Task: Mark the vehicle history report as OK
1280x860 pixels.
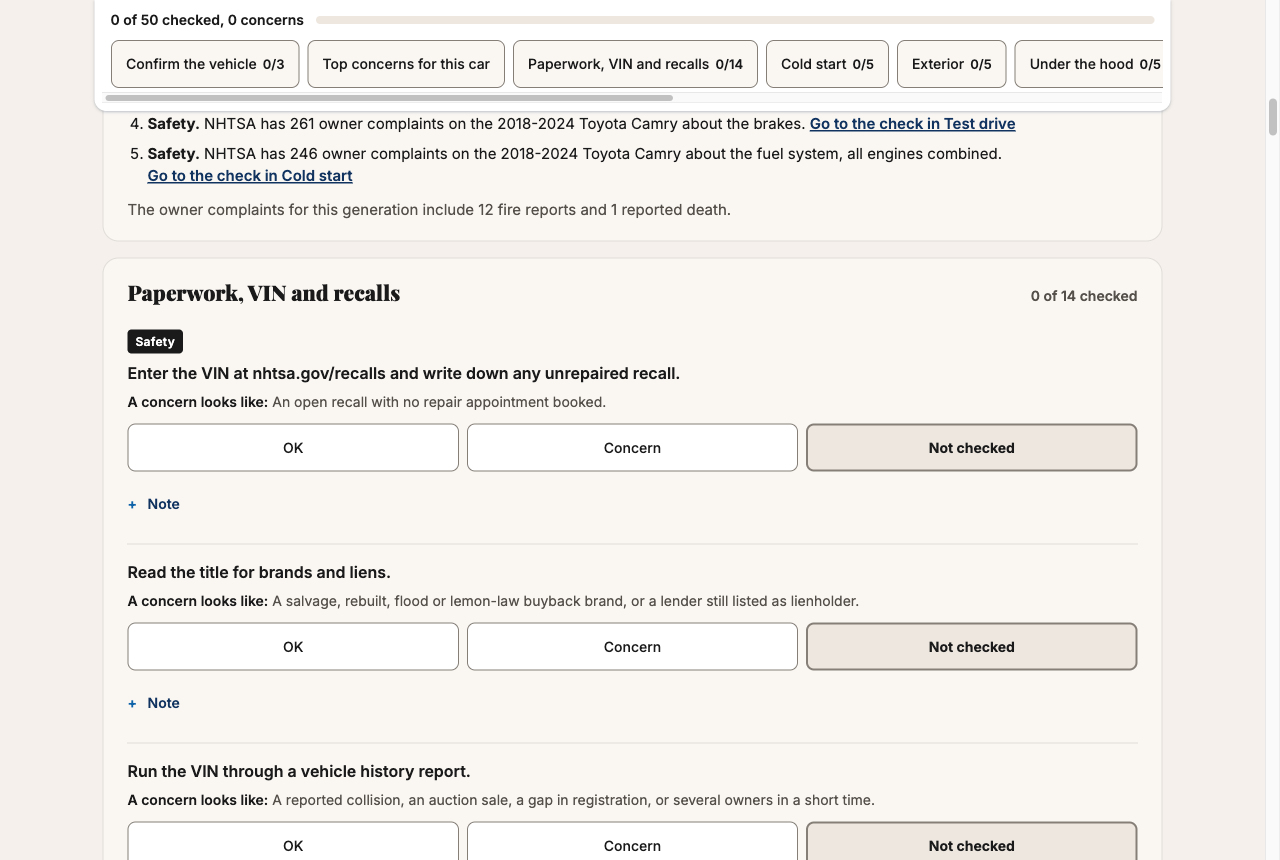Action: tap(293, 842)
